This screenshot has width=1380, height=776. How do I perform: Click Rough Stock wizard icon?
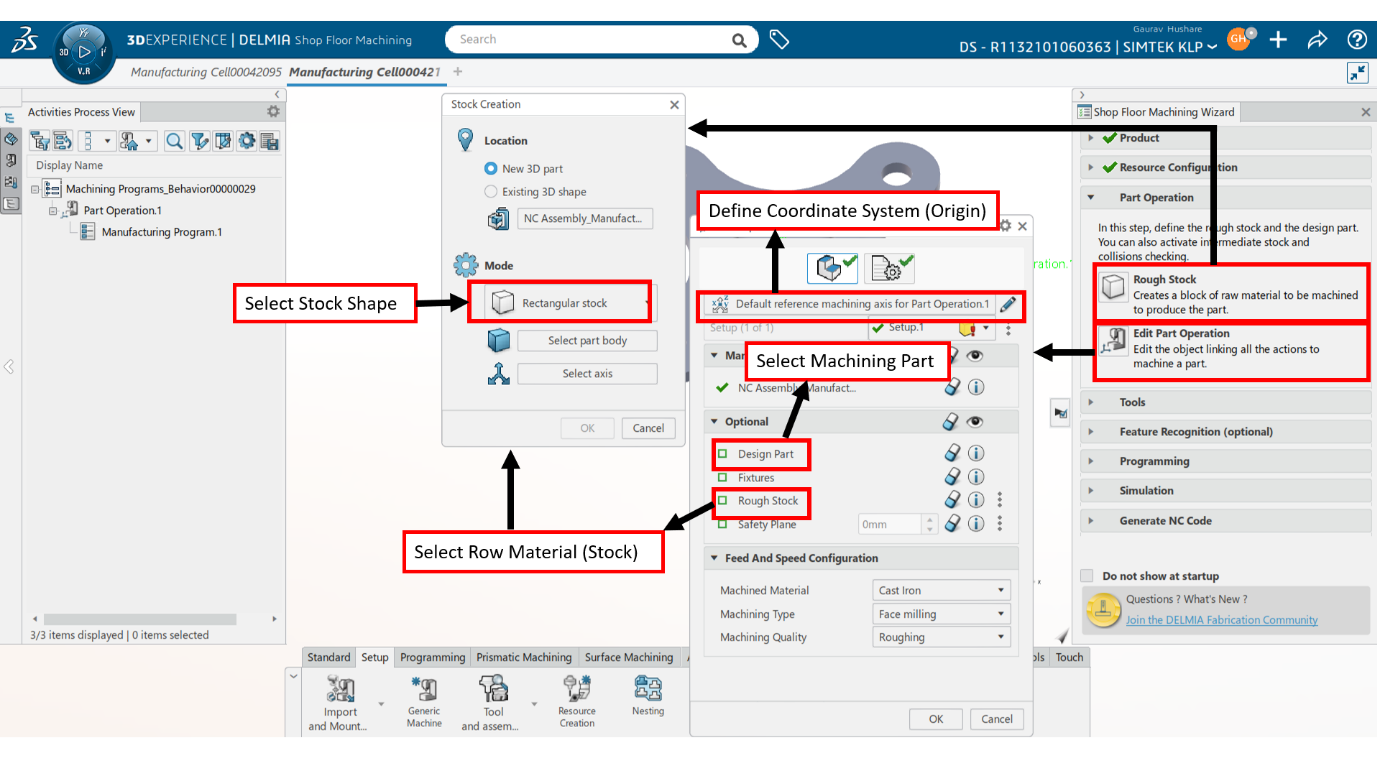point(1113,288)
